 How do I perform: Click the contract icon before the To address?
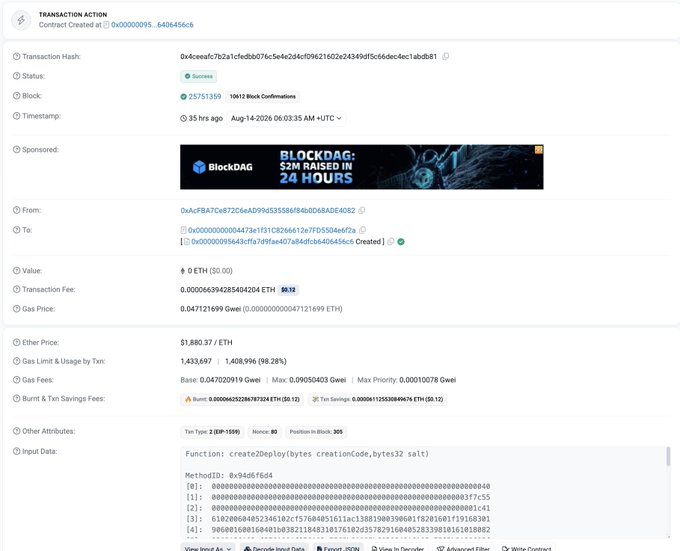(183, 230)
